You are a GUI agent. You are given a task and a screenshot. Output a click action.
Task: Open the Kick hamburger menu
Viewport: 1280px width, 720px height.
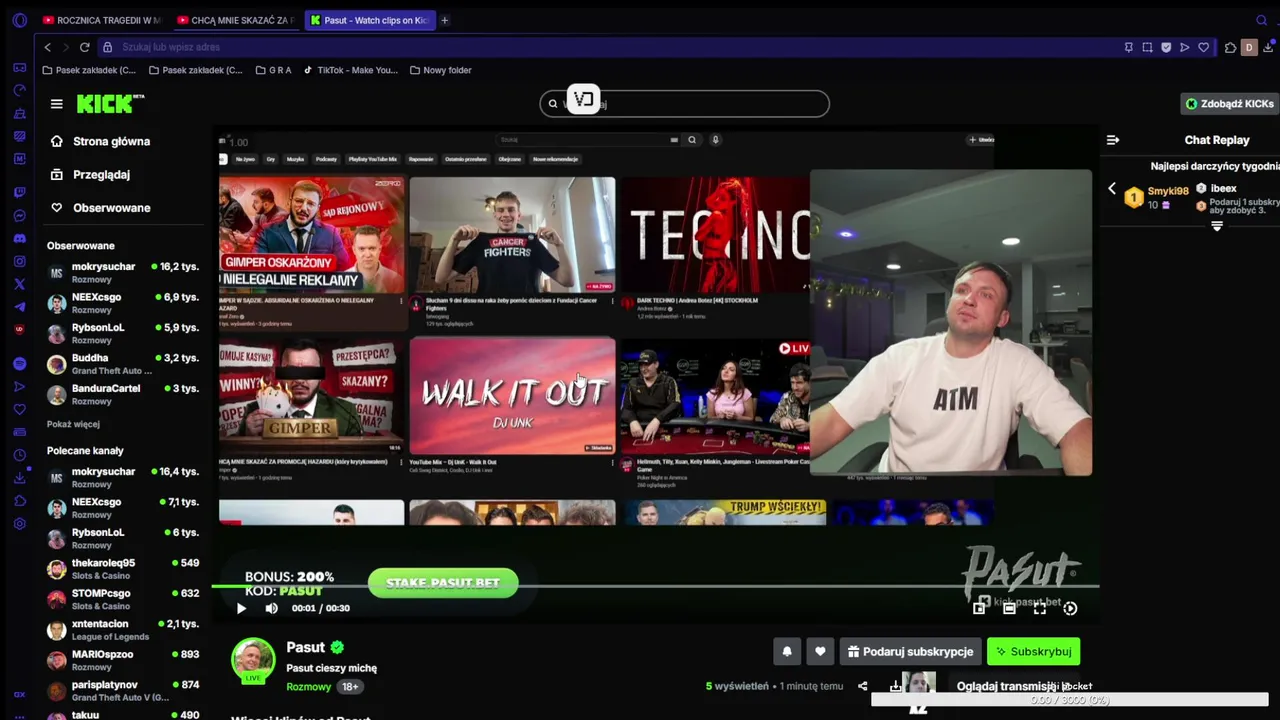click(56, 104)
